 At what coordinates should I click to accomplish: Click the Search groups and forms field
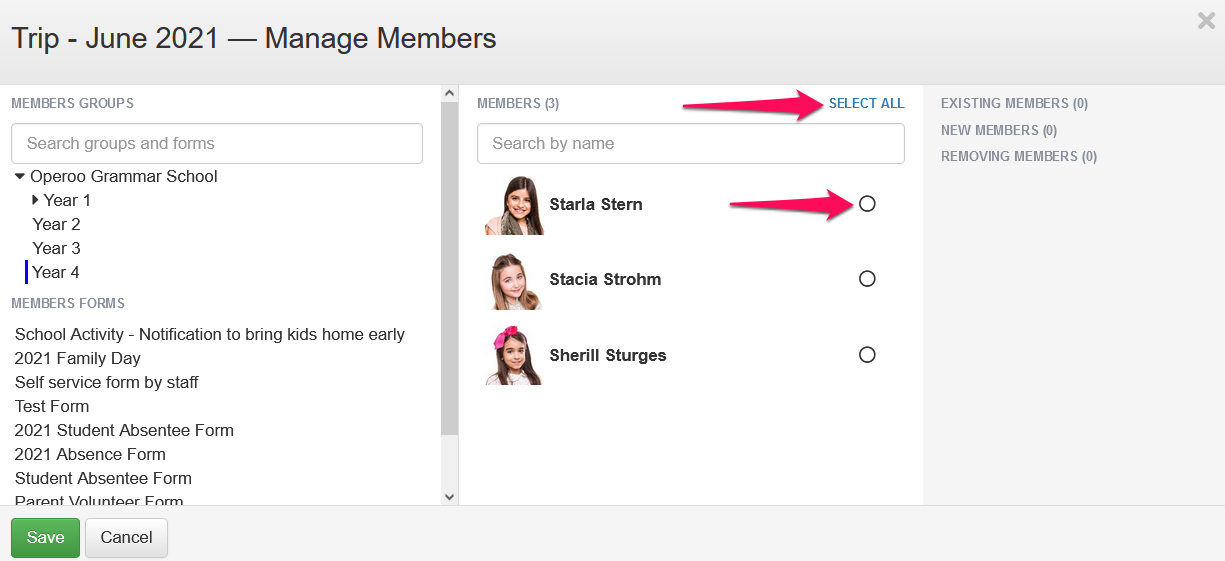pyautogui.click(x=216, y=143)
